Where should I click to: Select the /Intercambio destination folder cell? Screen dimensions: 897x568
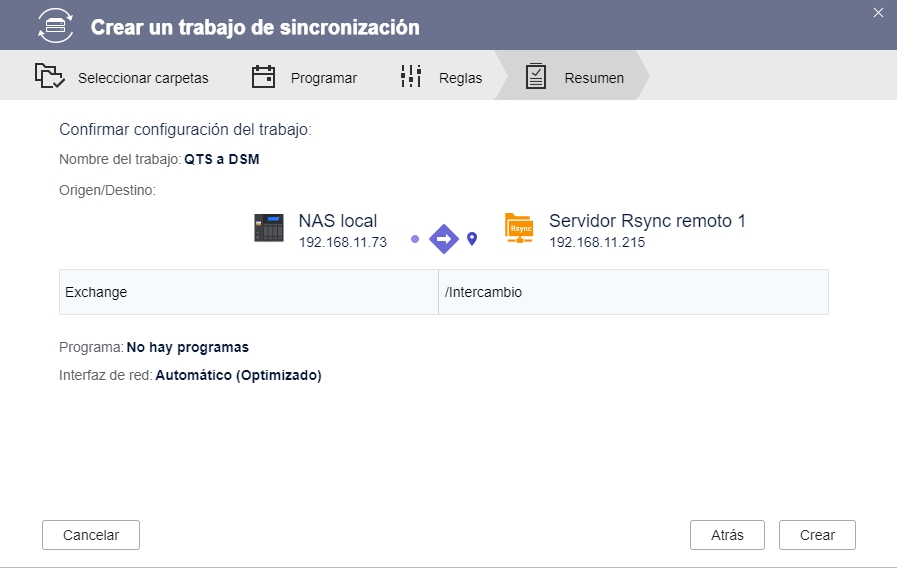pyautogui.click(x=633, y=292)
